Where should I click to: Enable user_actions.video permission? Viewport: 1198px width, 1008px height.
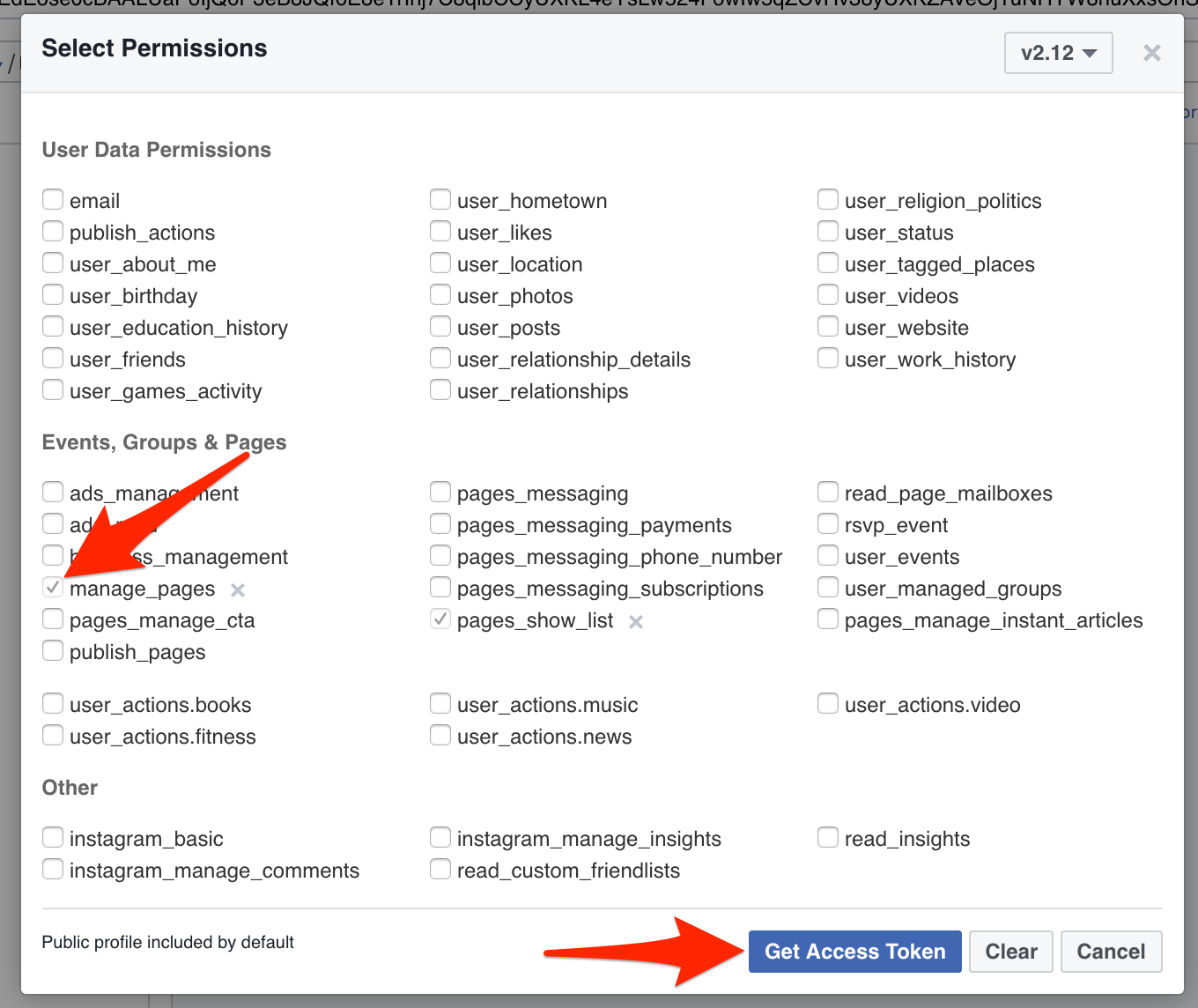[828, 703]
